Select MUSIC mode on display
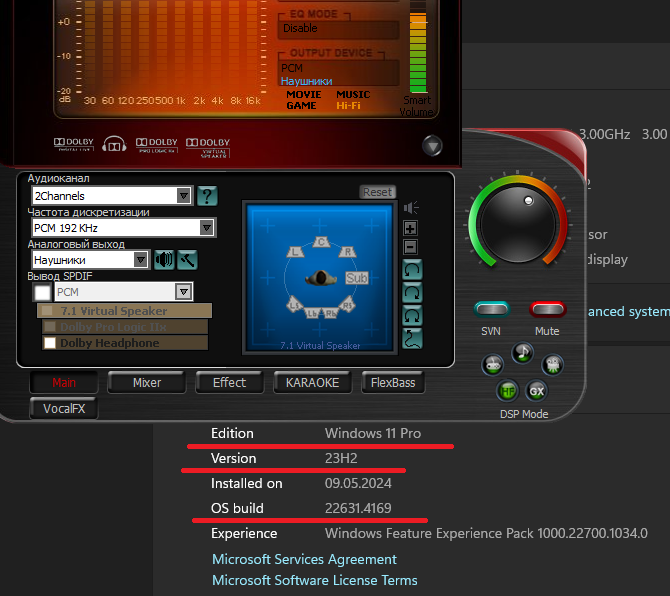 (353, 94)
